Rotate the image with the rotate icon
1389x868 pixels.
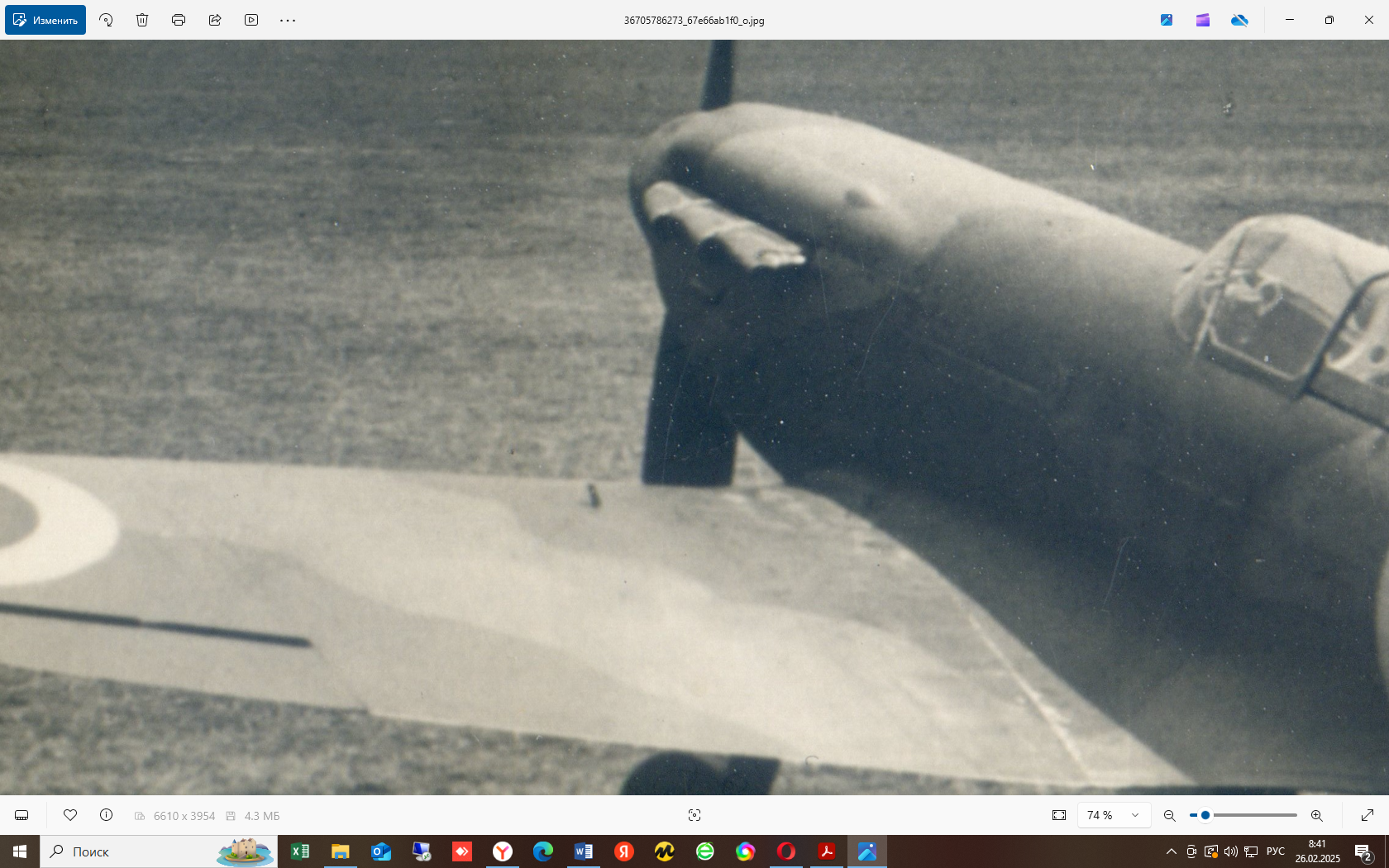tap(106, 20)
